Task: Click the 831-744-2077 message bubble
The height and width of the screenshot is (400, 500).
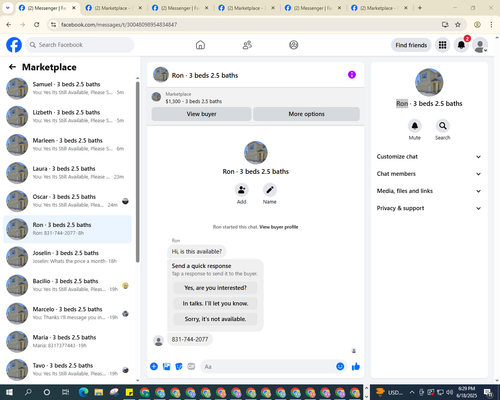Action: (190, 339)
